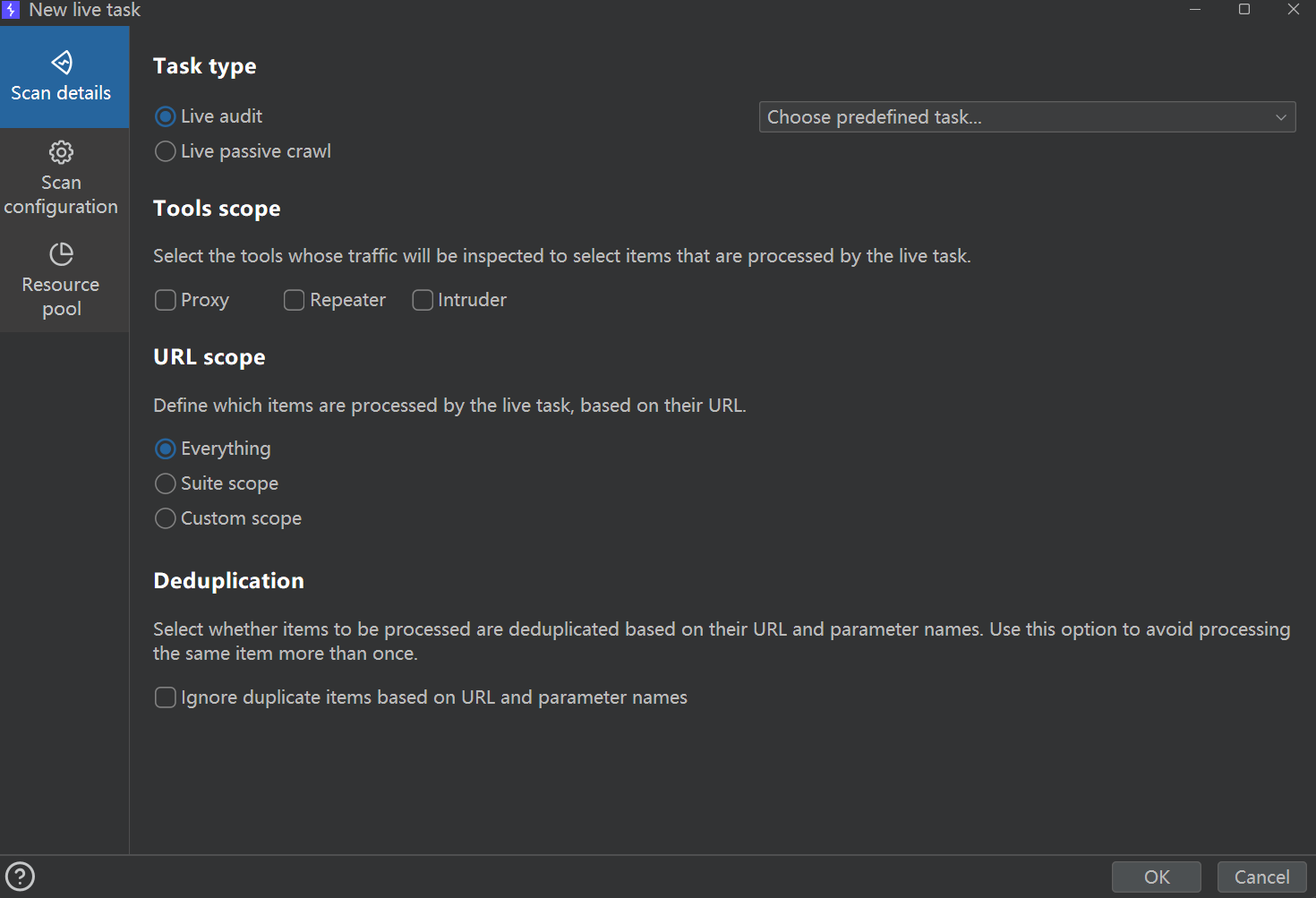Click the predefined task dropdown chevron
Image resolution: width=1316 pixels, height=898 pixels.
(x=1280, y=117)
